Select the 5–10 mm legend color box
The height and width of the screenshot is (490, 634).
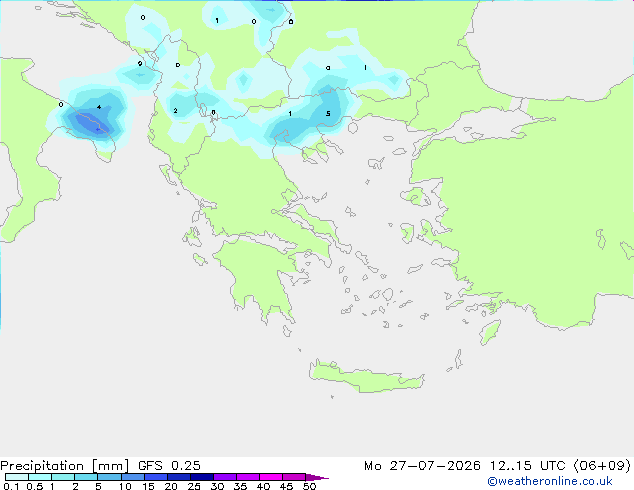coord(109,477)
